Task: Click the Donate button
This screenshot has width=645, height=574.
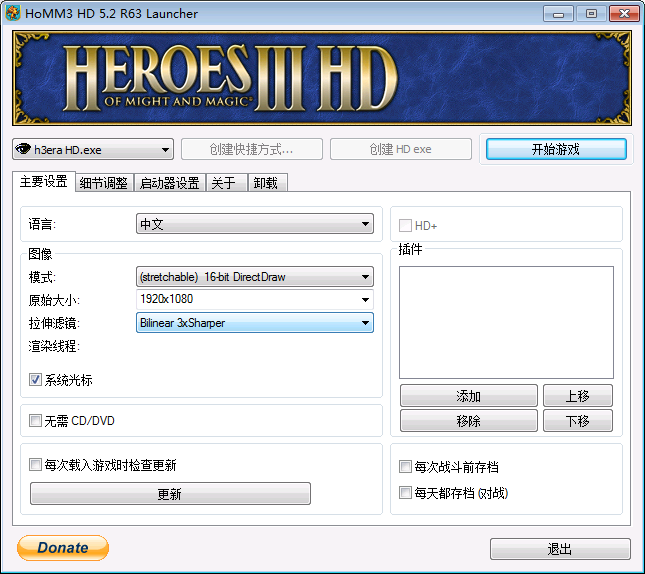Action: (63, 548)
